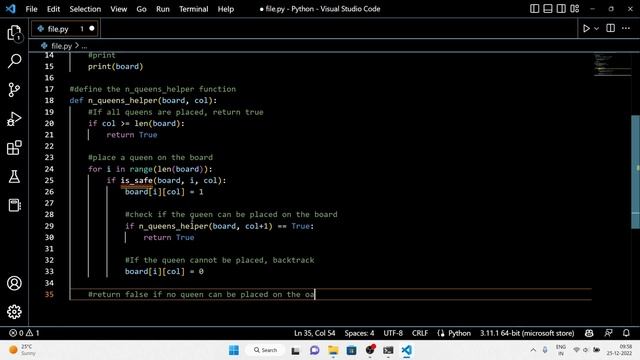Open the Terminal menu
This screenshot has height=360, width=640.
point(193,9)
